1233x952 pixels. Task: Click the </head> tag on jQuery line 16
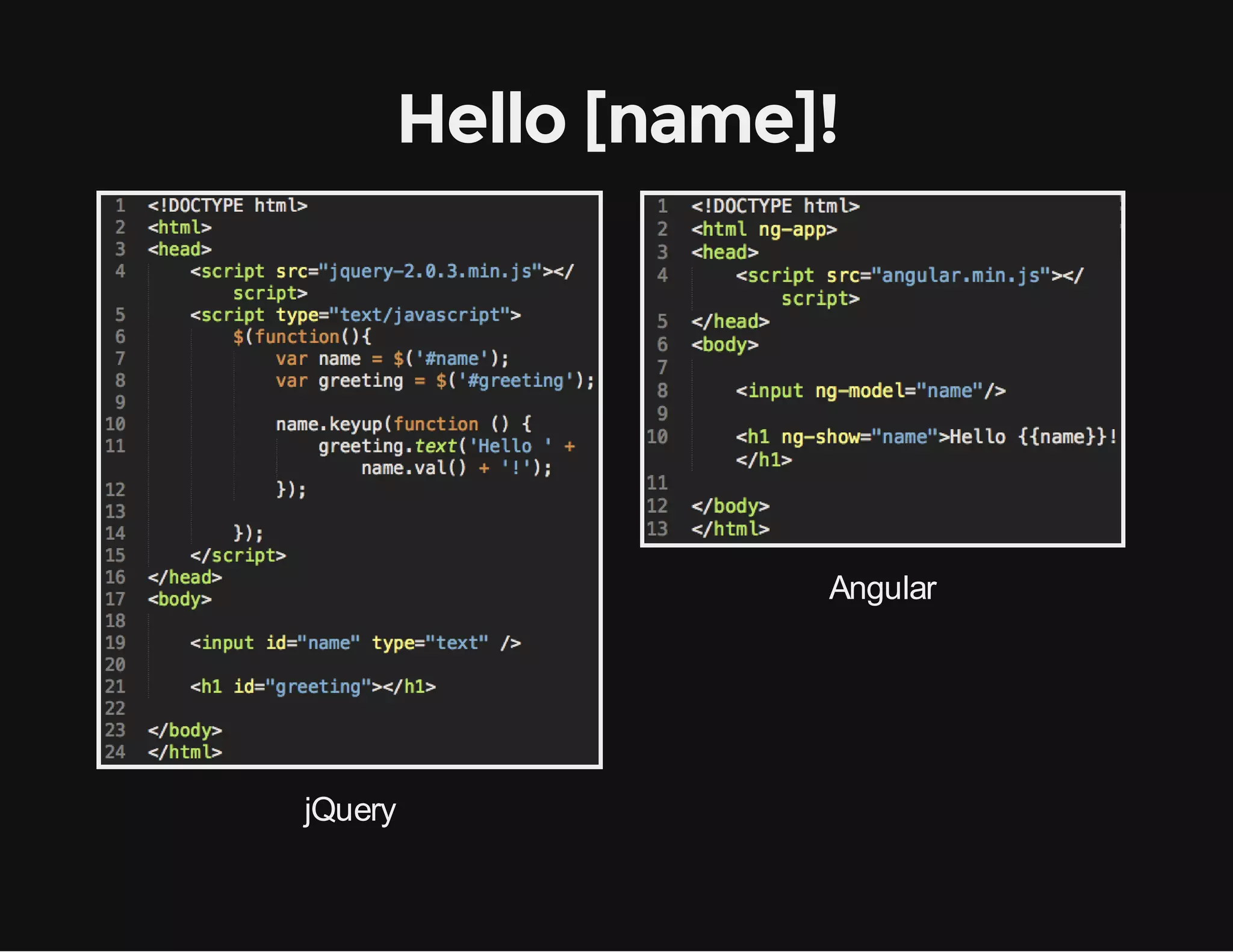coord(185,577)
